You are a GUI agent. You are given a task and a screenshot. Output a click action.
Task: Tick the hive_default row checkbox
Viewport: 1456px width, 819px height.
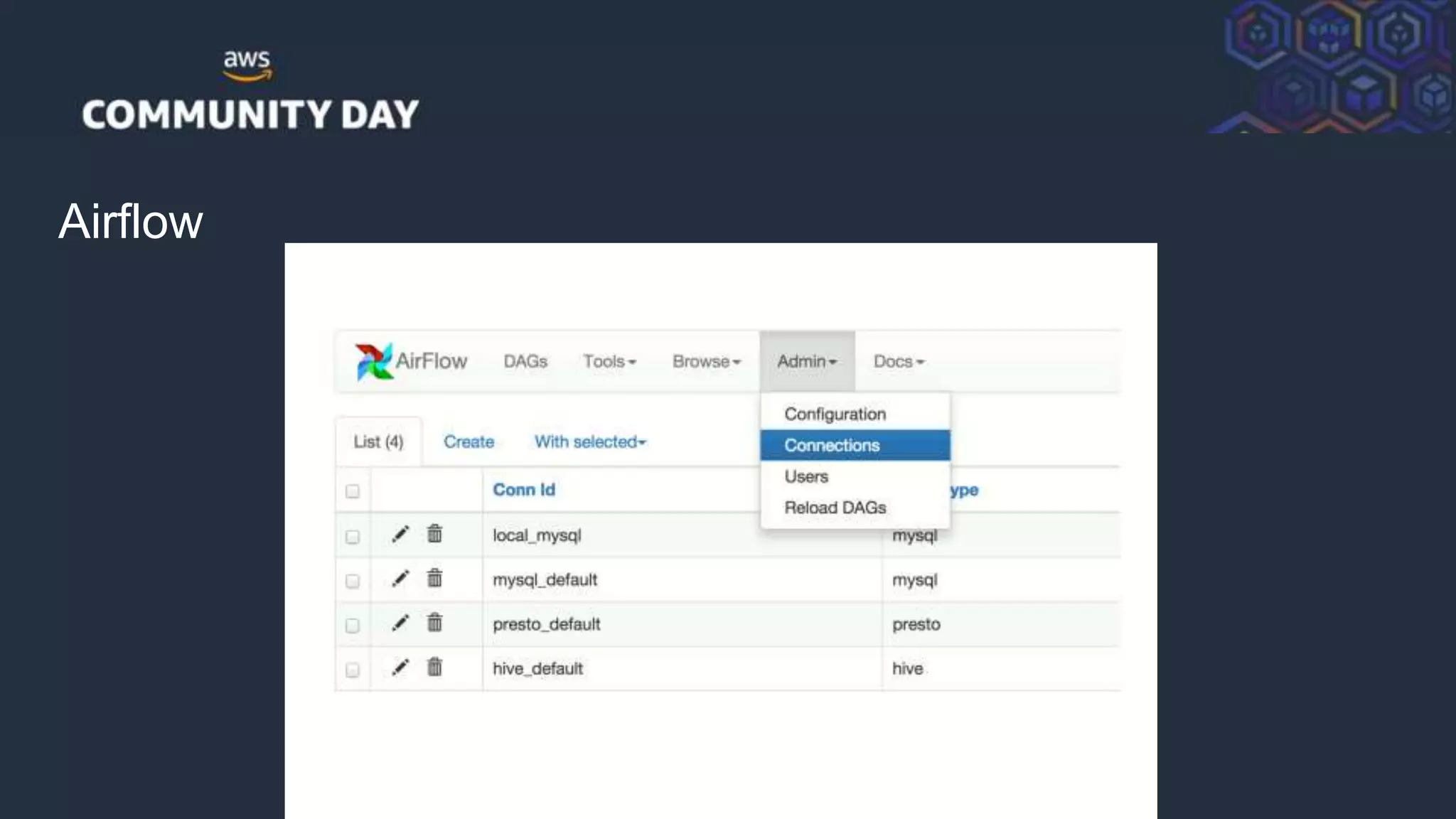(x=353, y=670)
